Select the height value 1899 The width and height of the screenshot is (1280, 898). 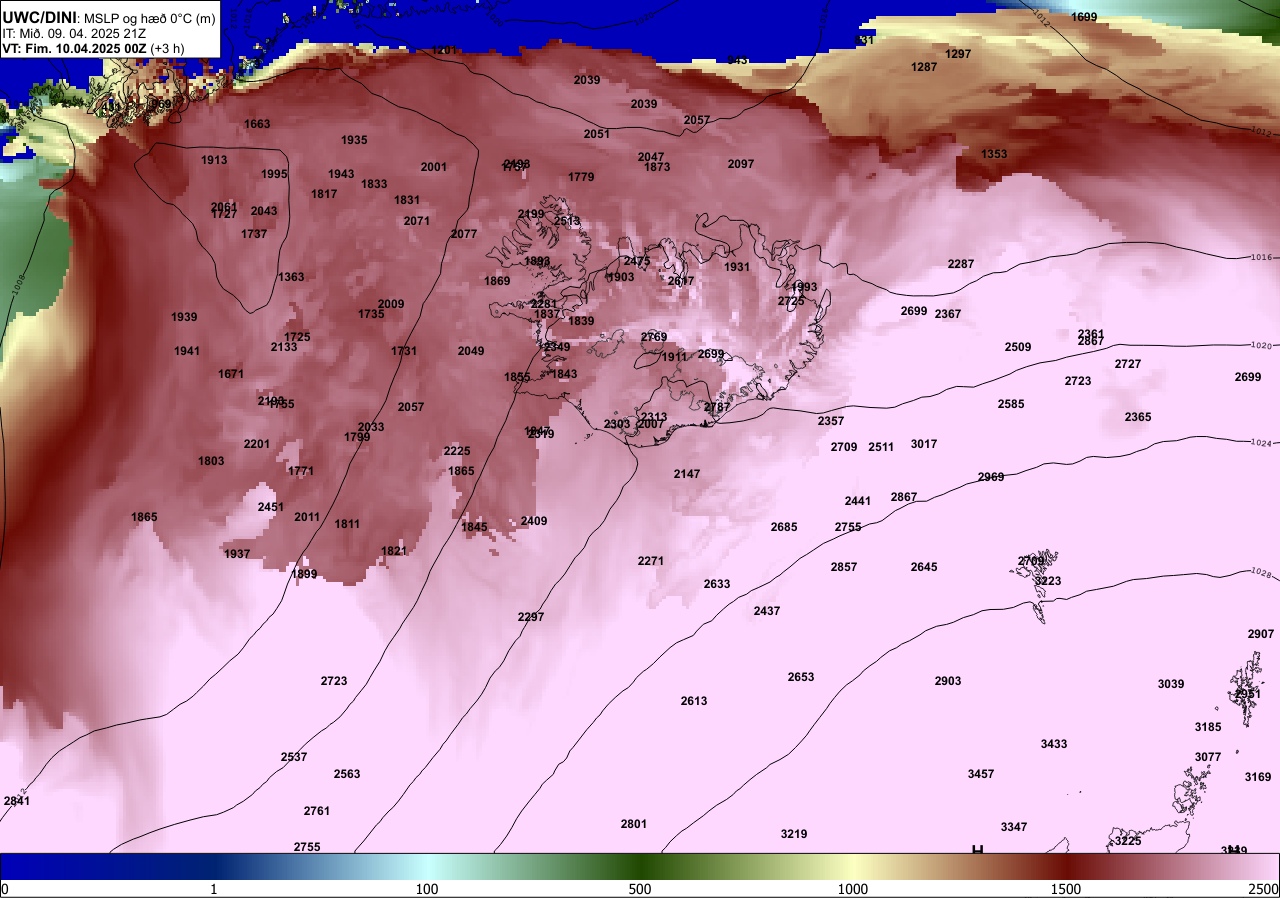[x=304, y=574]
